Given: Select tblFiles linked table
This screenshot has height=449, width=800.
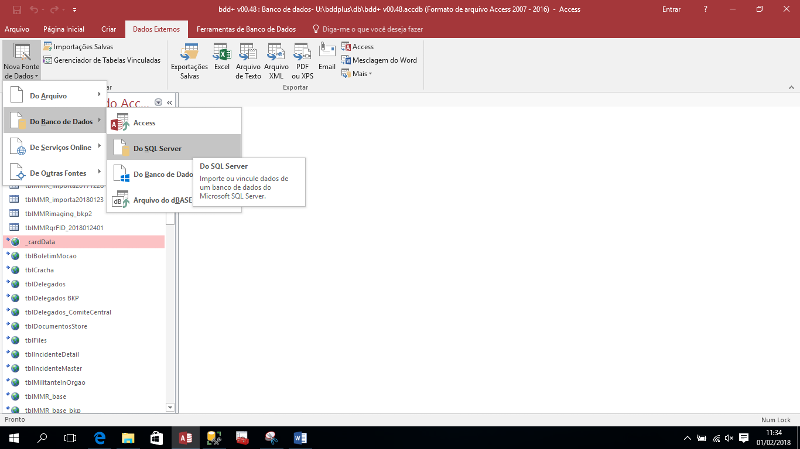Looking at the screenshot, I should pos(84,340).
